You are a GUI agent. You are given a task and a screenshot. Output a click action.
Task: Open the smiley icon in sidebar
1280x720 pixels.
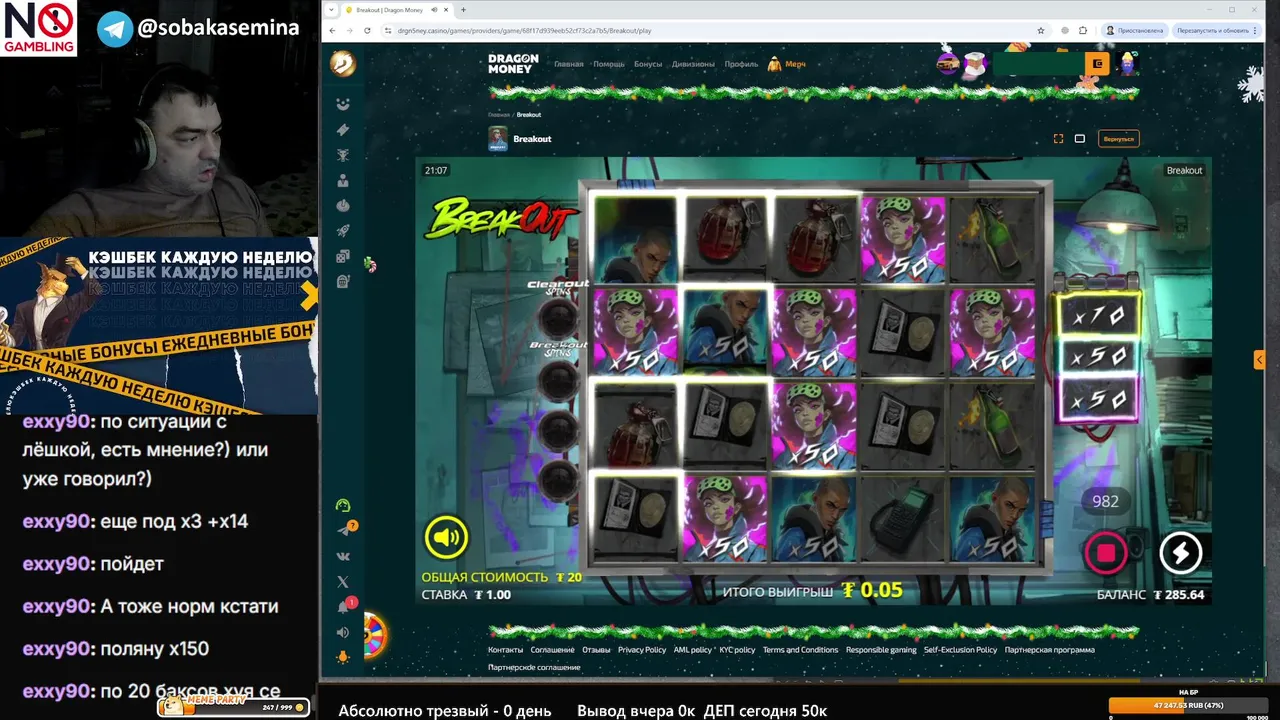[343, 104]
